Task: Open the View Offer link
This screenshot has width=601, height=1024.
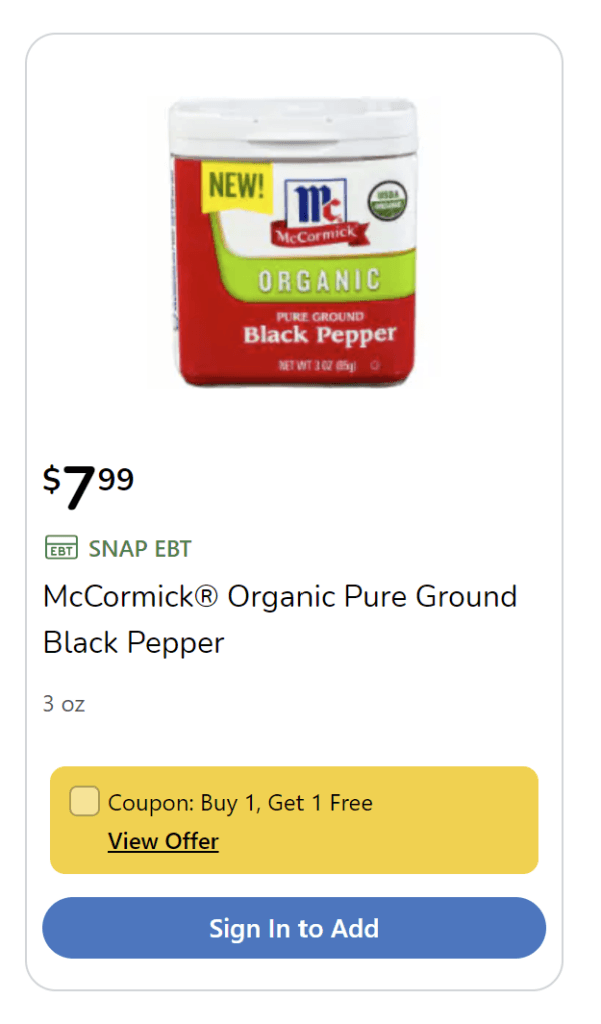Action: [x=163, y=841]
